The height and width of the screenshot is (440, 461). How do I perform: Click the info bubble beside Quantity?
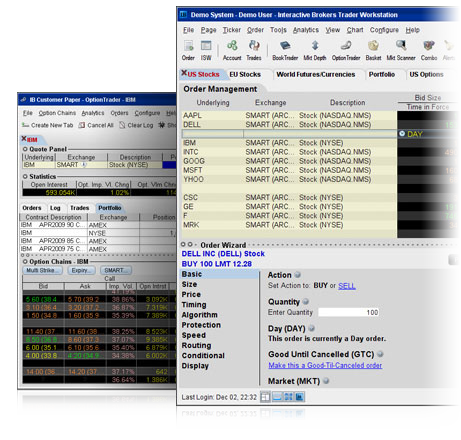tap(306, 301)
